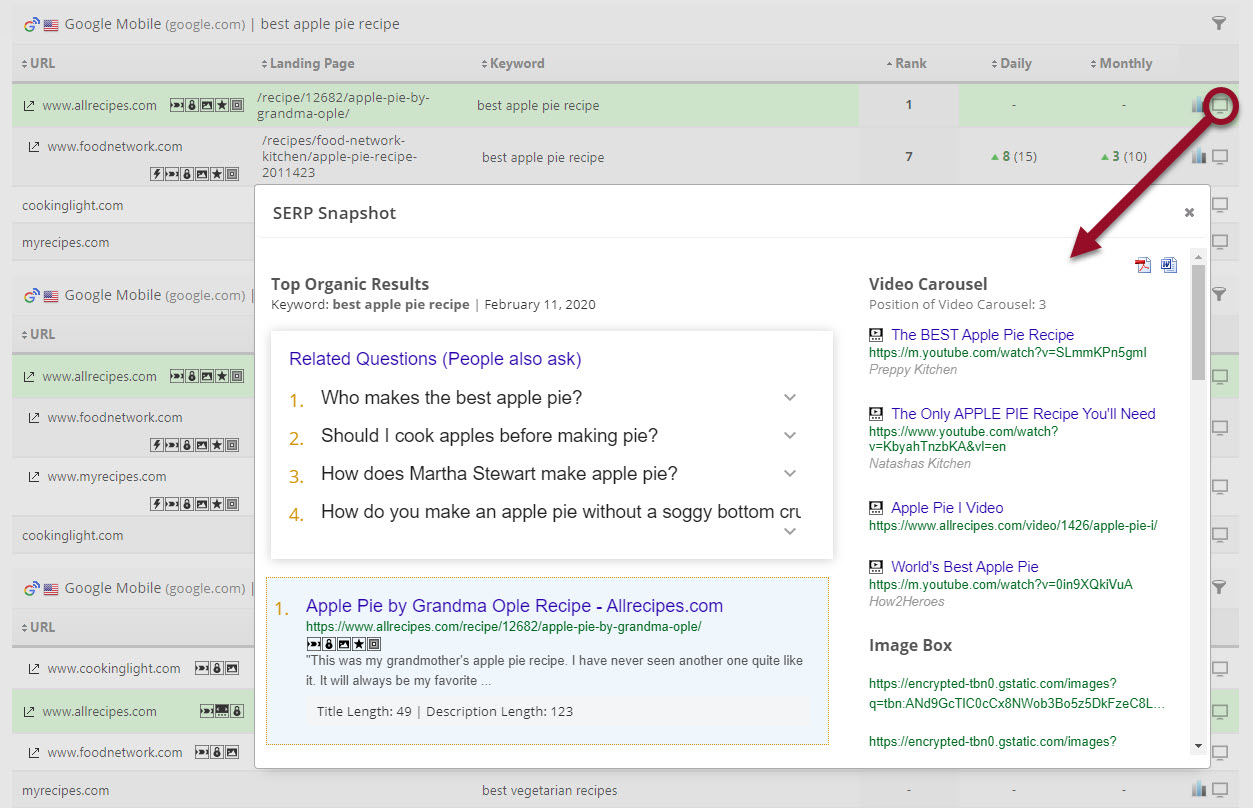Open ranking chart icon for foodnetwork.com rank 7

1199,156
